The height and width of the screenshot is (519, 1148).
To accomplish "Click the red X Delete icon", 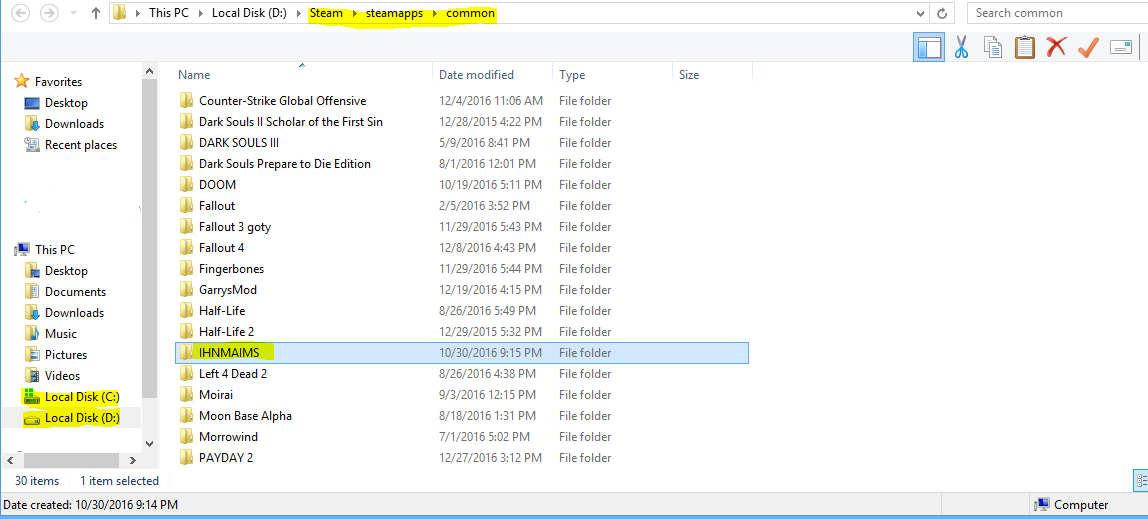I will pos(1056,48).
